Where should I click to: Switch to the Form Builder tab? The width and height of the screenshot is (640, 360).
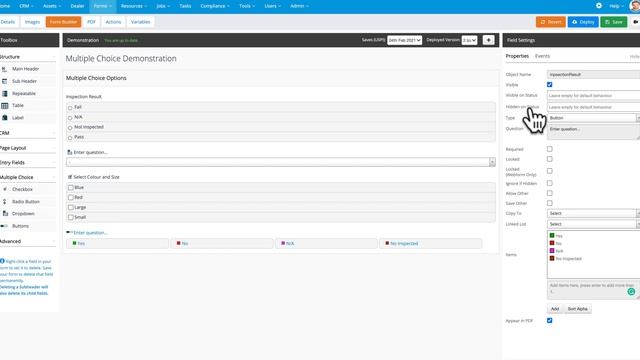[x=63, y=22]
